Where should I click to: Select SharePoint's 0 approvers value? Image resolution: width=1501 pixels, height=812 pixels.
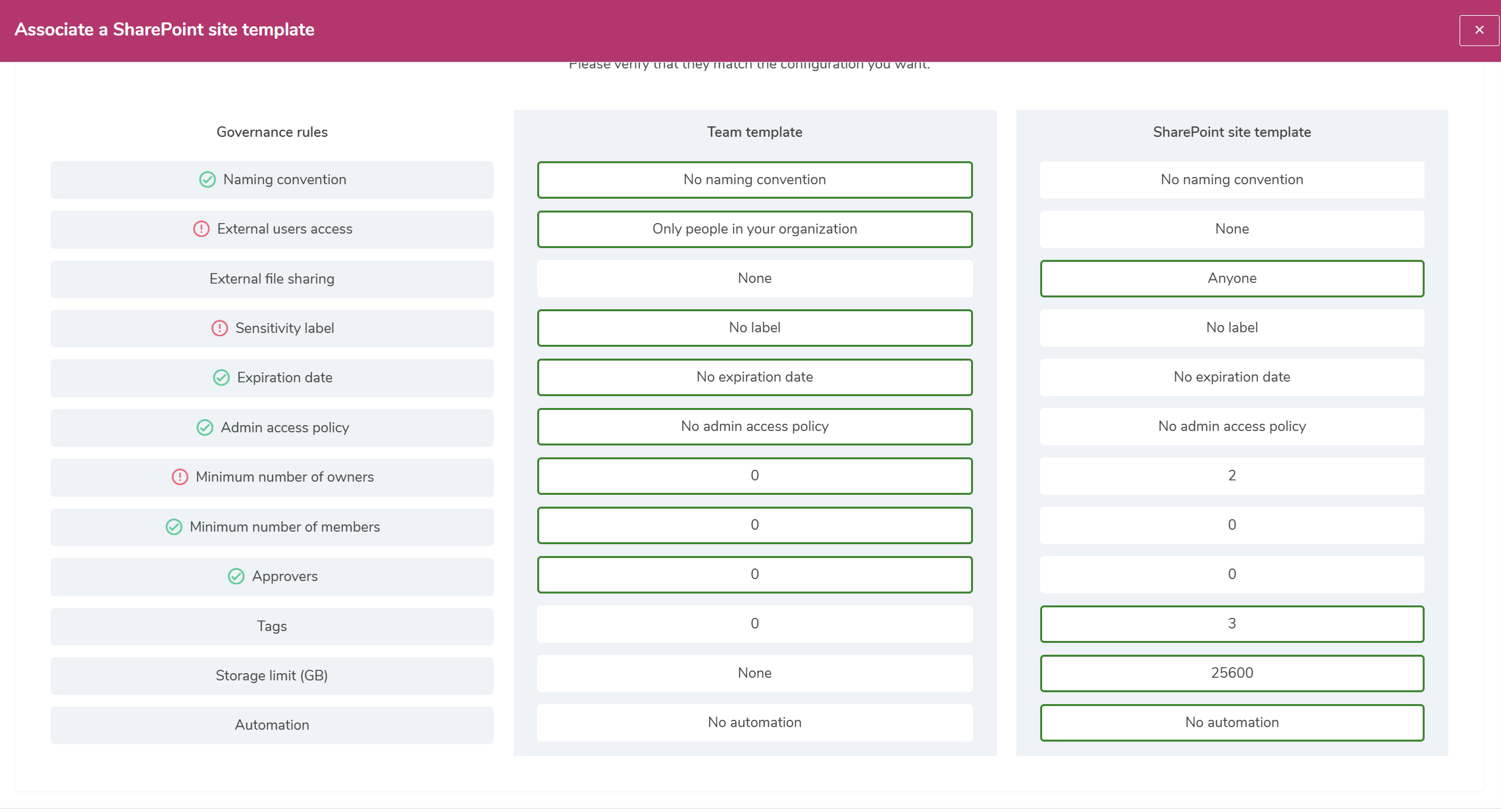1232,574
